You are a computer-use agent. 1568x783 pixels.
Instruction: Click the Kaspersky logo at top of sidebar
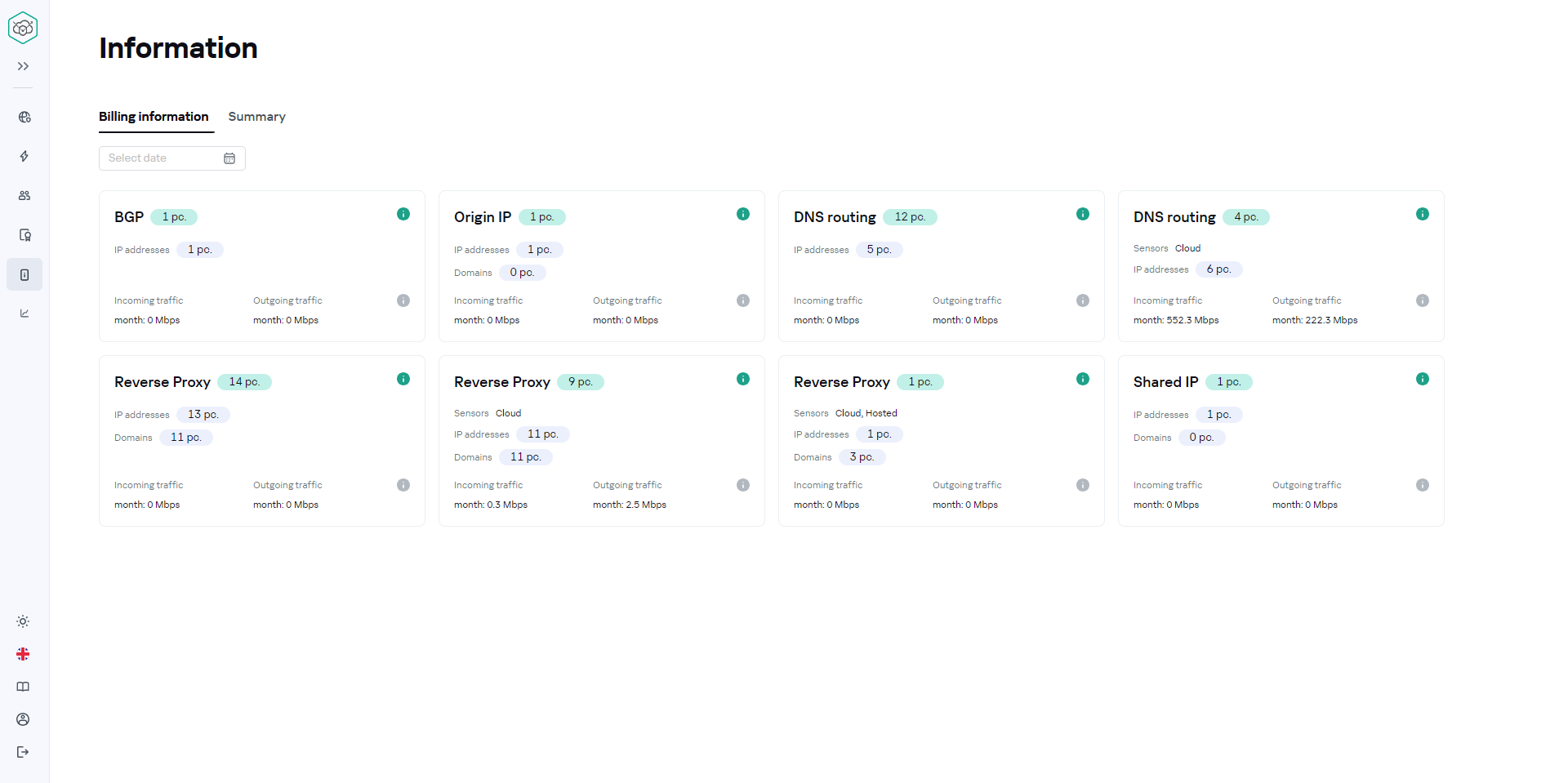(x=23, y=28)
